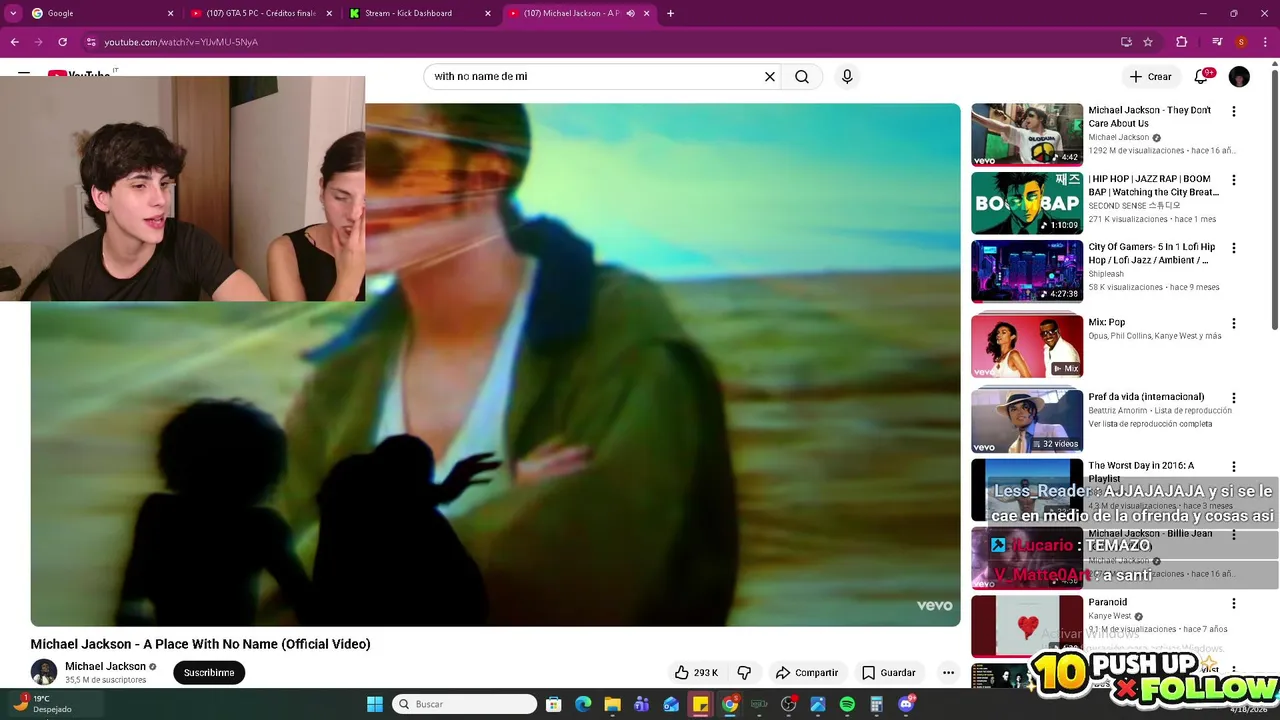The image size is (1280, 720).
Task: Click the Compartir share button
Action: (x=807, y=672)
